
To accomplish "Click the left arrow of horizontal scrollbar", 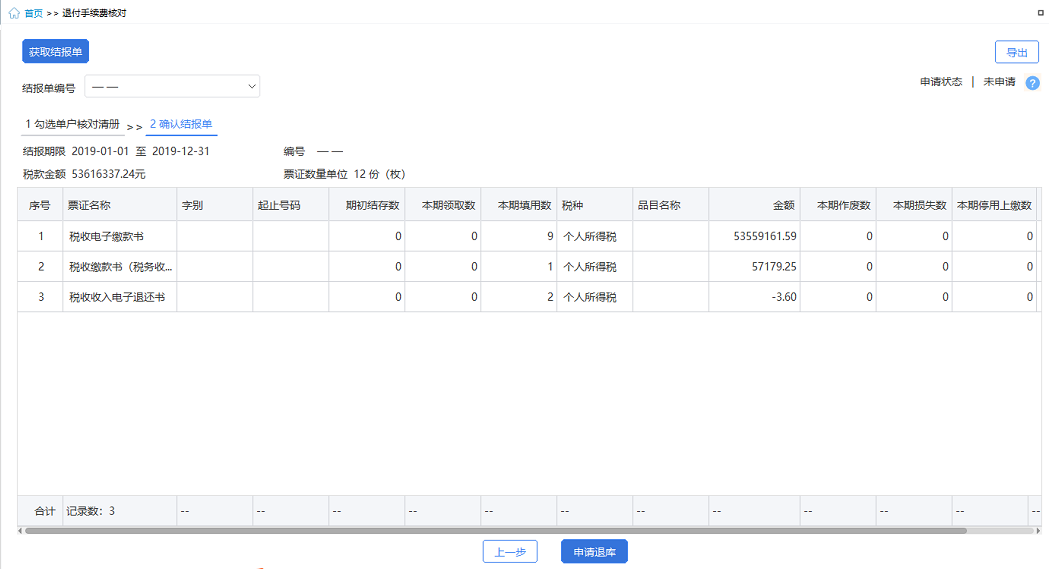I will click(x=20, y=531).
